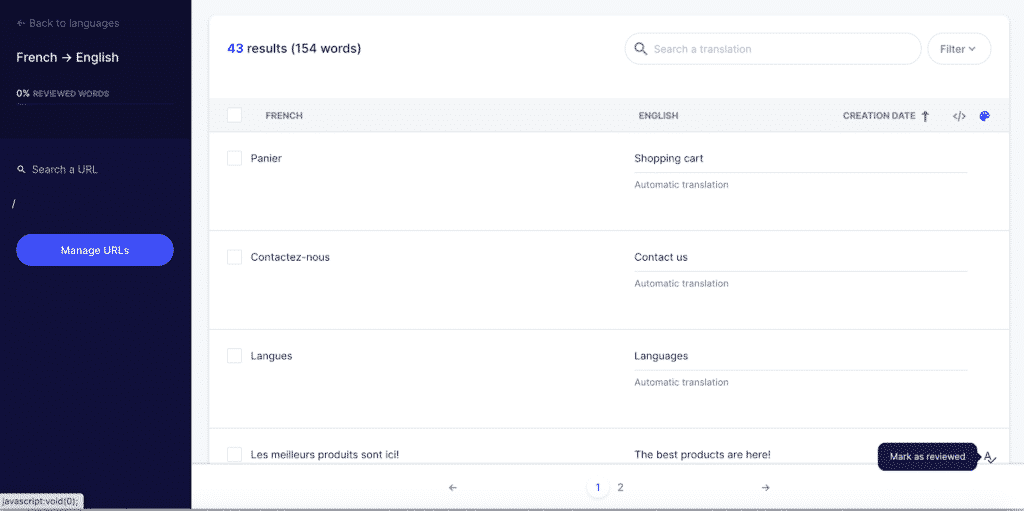1024x511 pixels.
Task: Click the creation date sort arrow
Action: [925, 116]
